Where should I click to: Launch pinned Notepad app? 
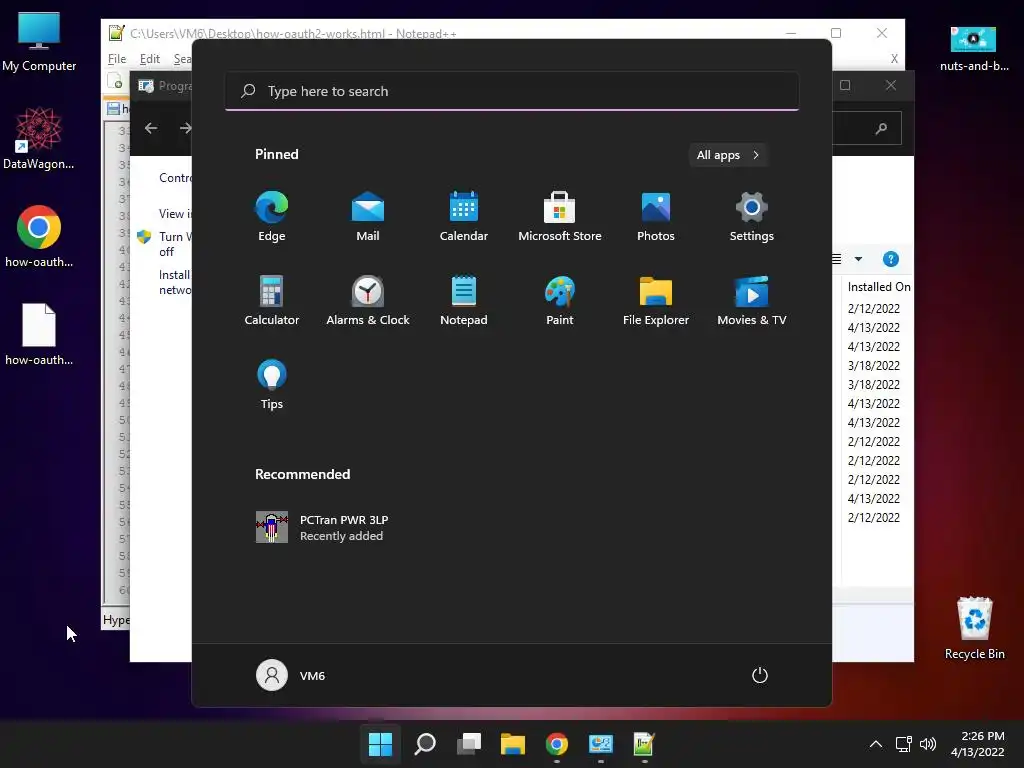click(x=464, y=300)
